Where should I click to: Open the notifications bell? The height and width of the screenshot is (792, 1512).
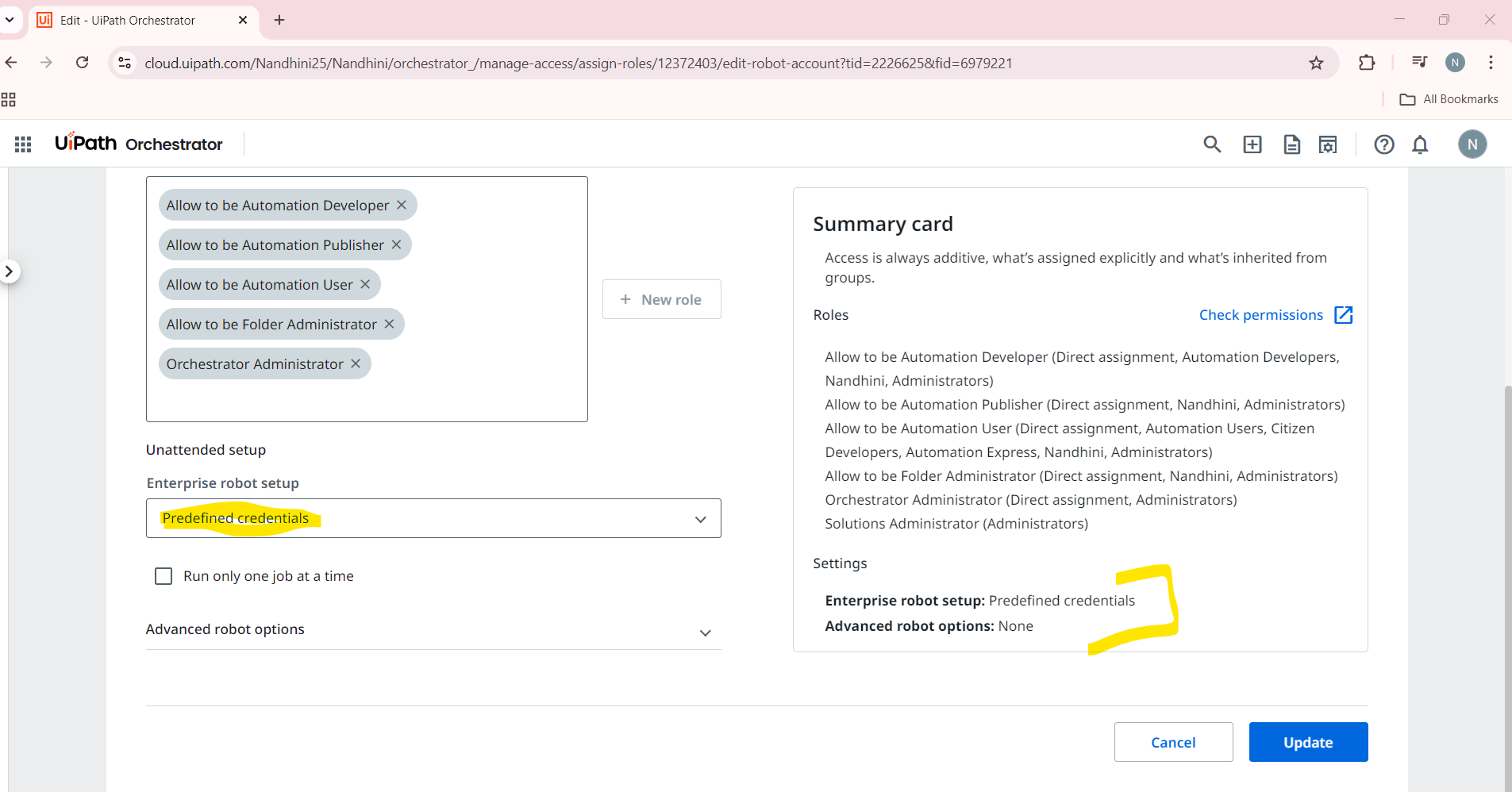pyautogui.click(x=1420, y=144)
